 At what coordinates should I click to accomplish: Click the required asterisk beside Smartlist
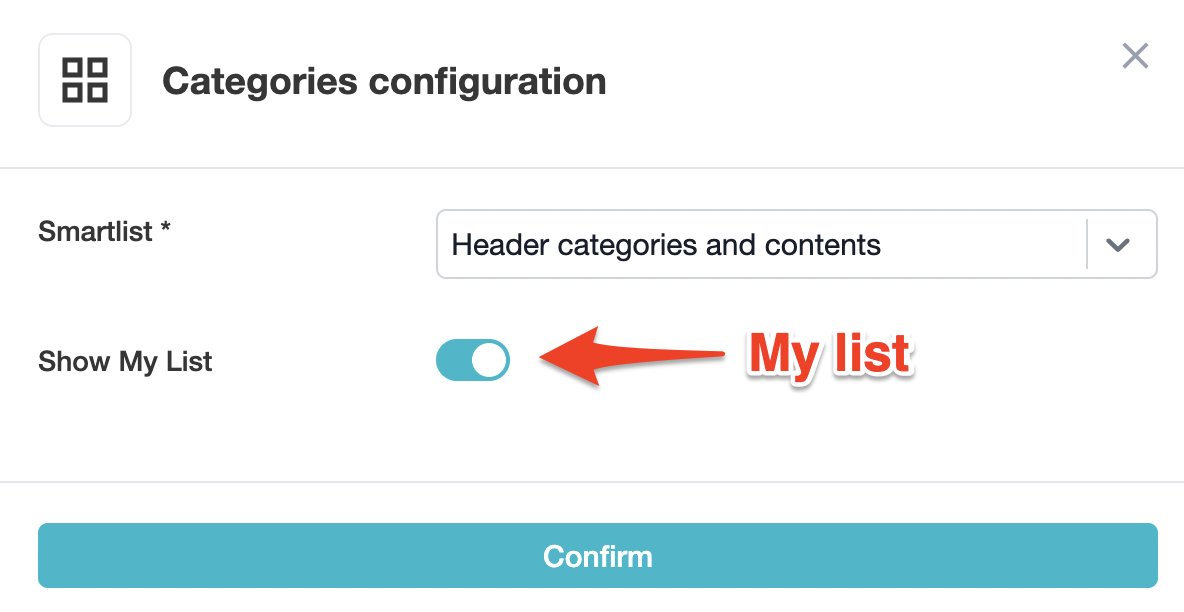tap(166, 229)
